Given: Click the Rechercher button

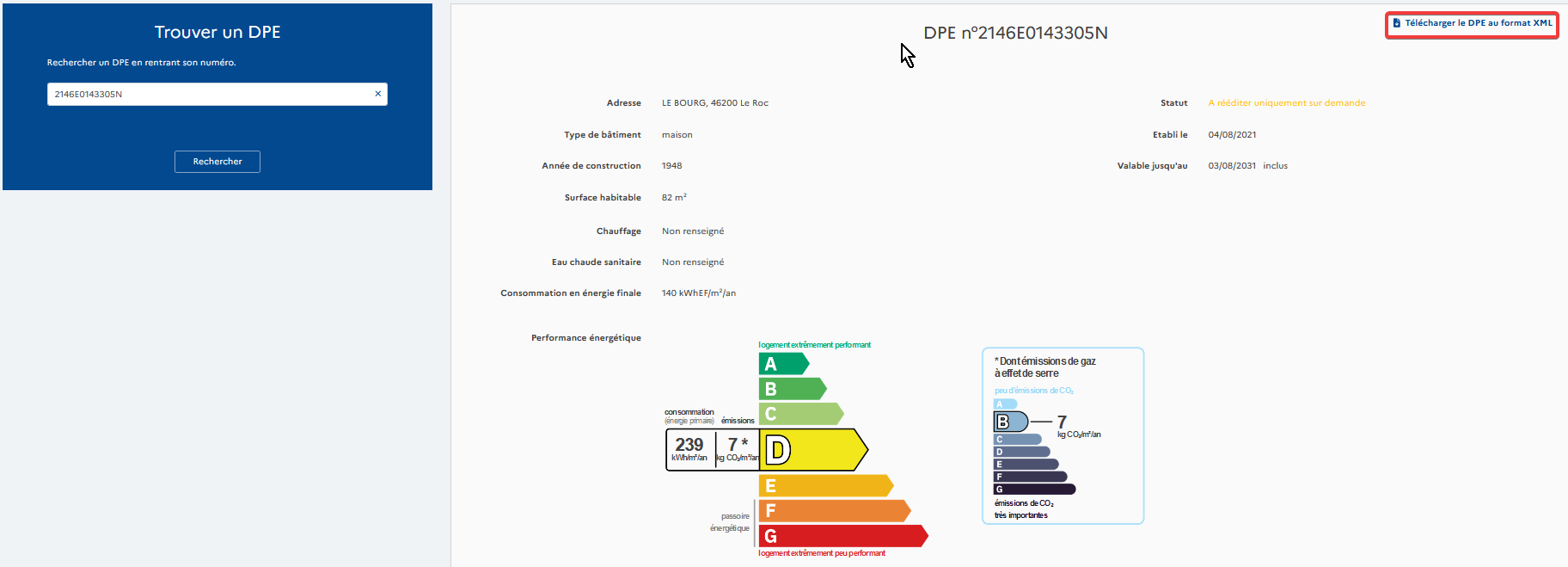Looking at the screenshot, I should click(x=217, y=162).
